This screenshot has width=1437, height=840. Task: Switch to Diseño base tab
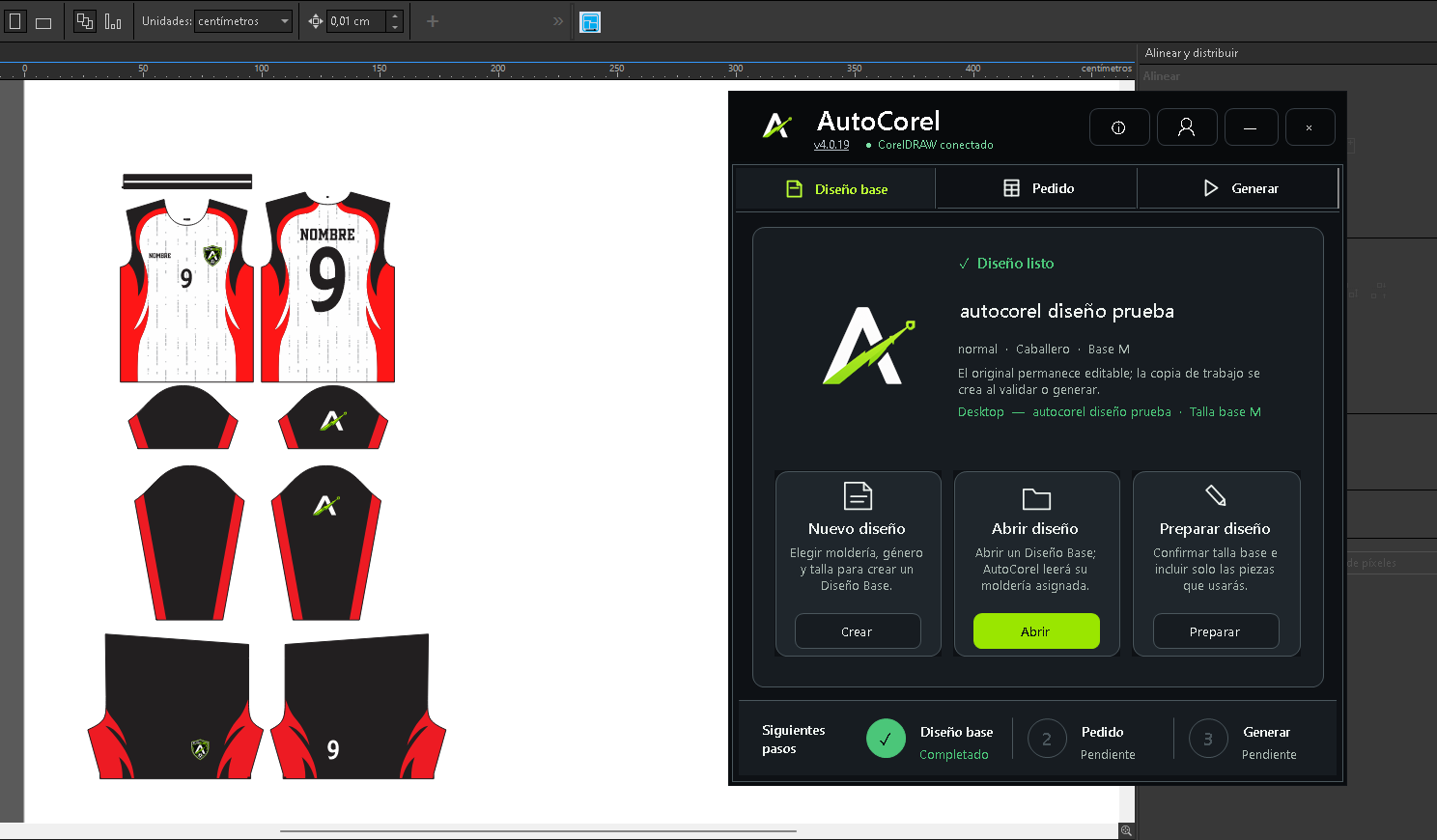[x=835, y=189]
